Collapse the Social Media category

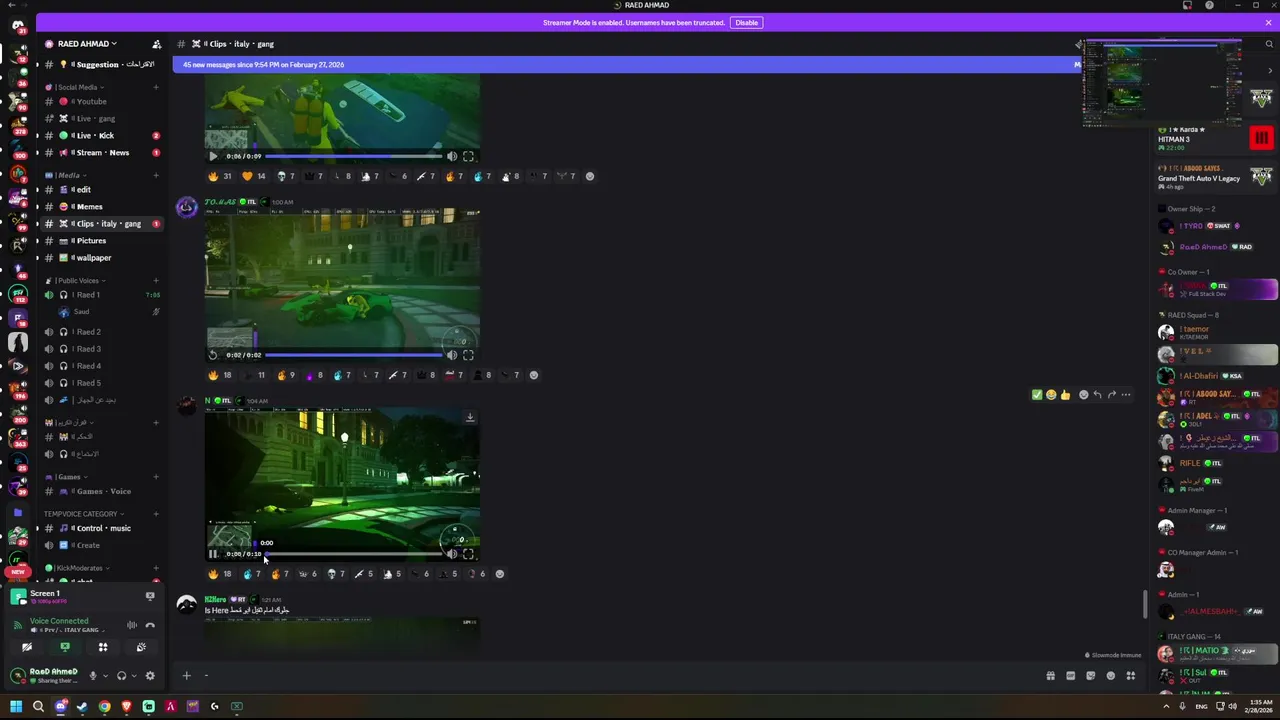(x=76, y=87)
